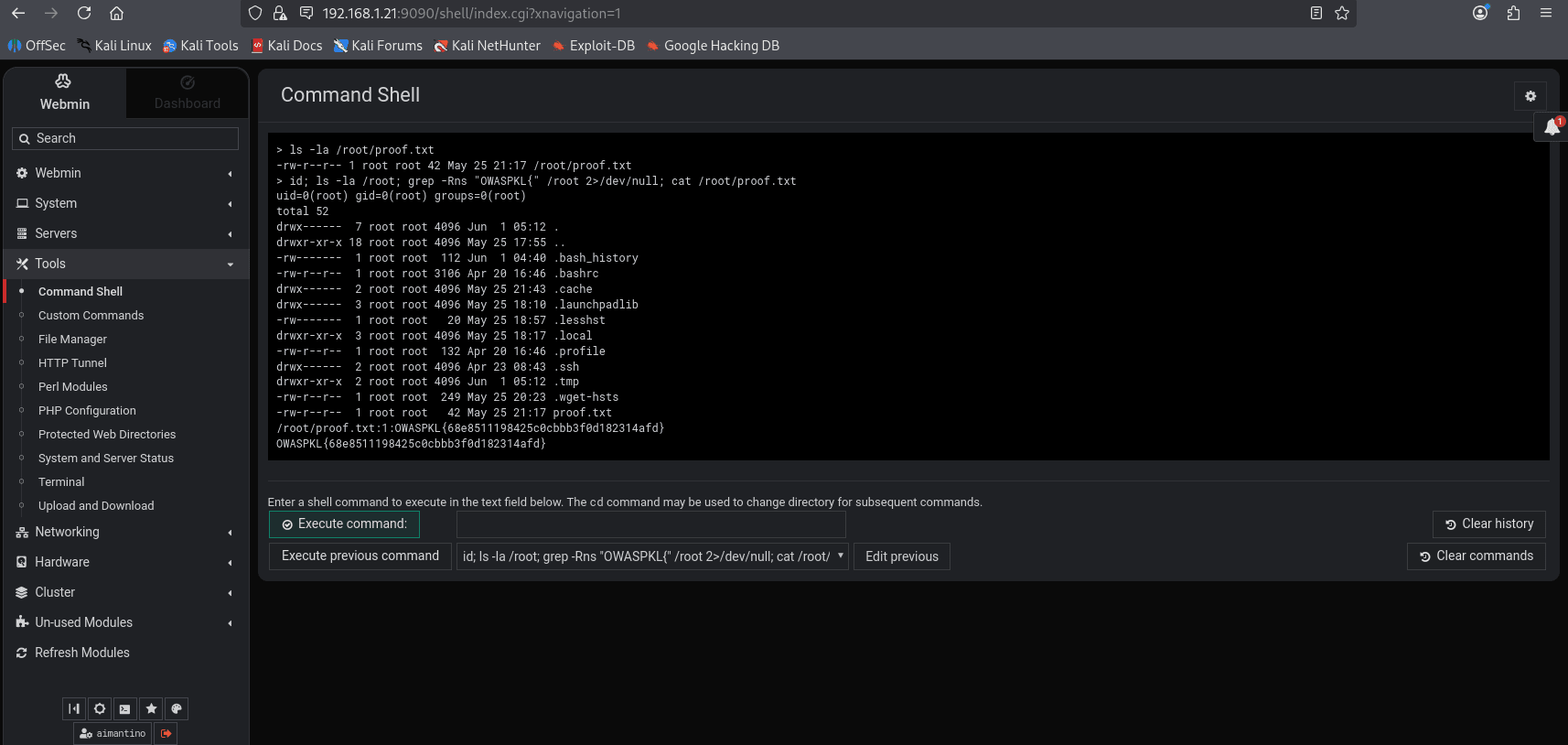
Task: Toggle night mode sun icon
Action: click(100, 708)
